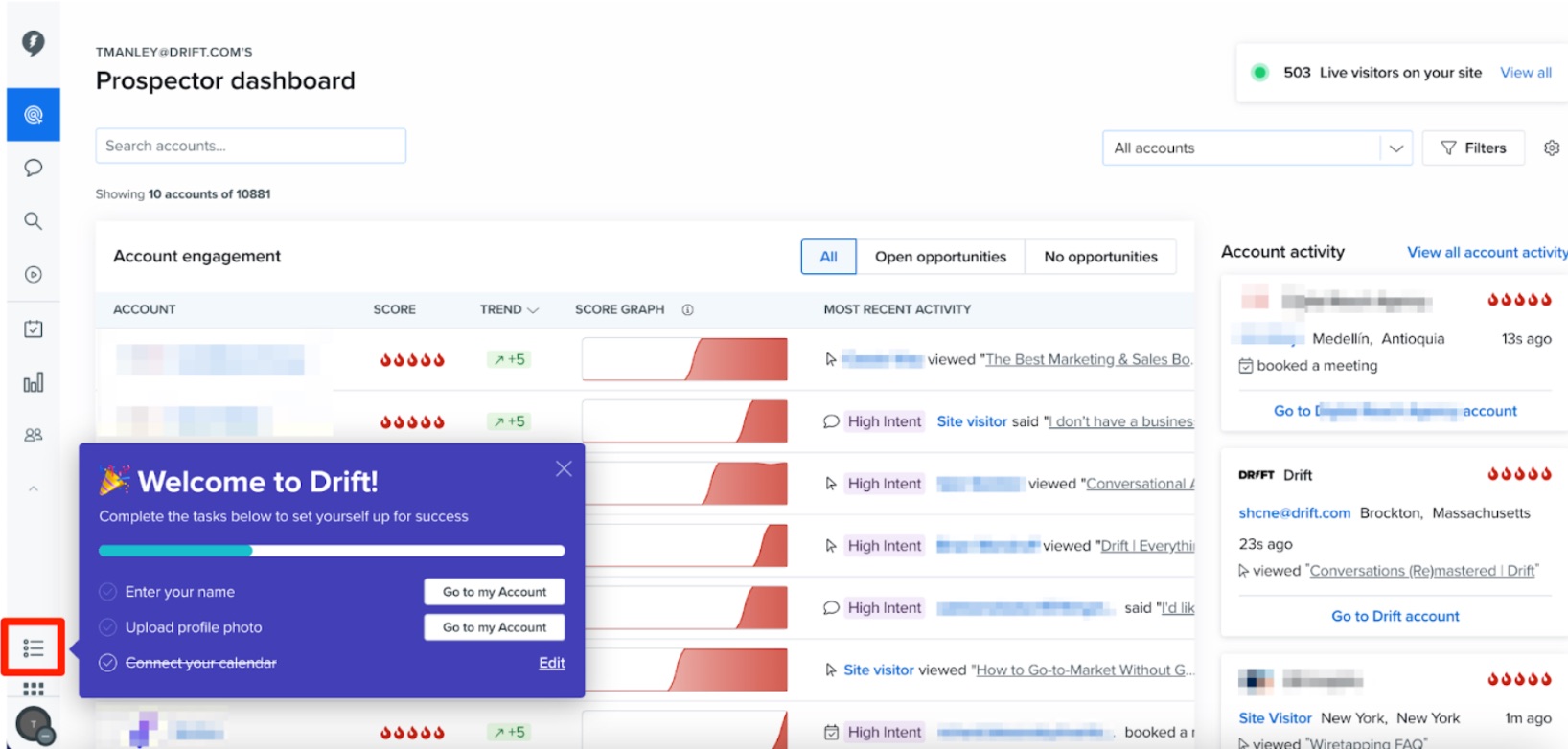Open the bar chart reports icon
Image resolution: width=1568 pixels, height=749 pixels.
(34, 382)
